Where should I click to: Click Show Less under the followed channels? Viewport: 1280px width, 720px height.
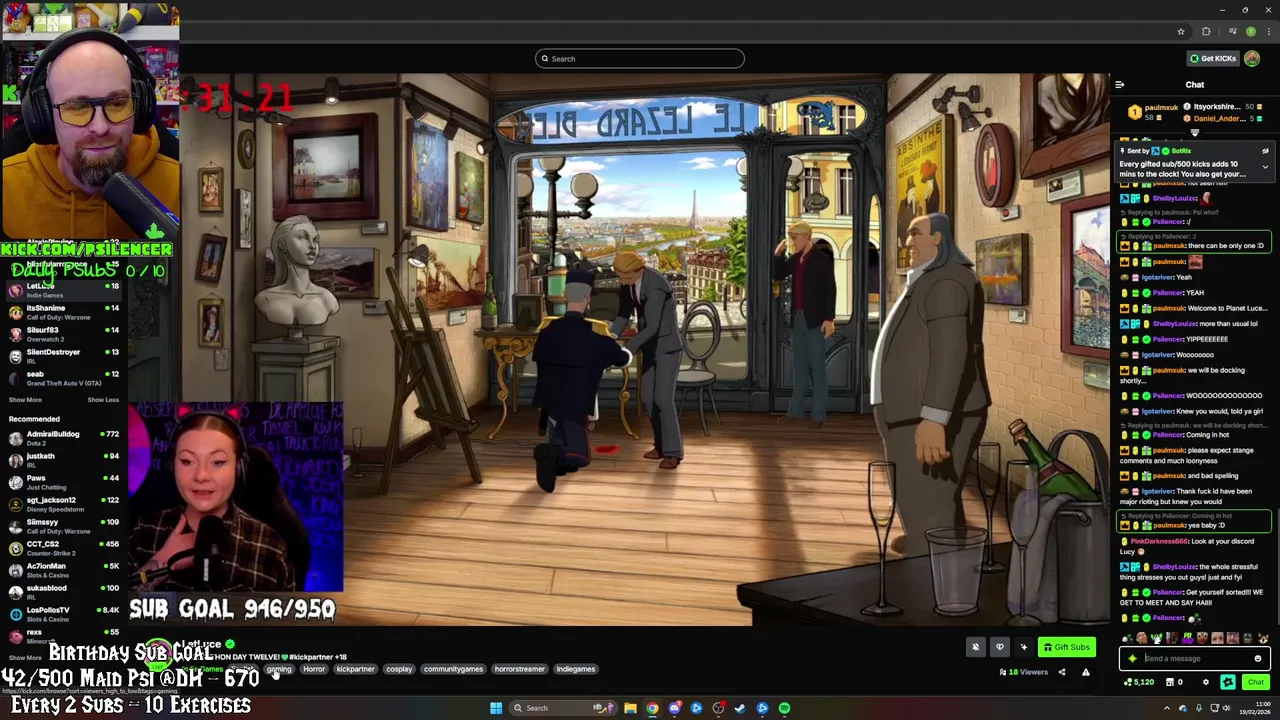pyautogui.click(x=103, y=400)
